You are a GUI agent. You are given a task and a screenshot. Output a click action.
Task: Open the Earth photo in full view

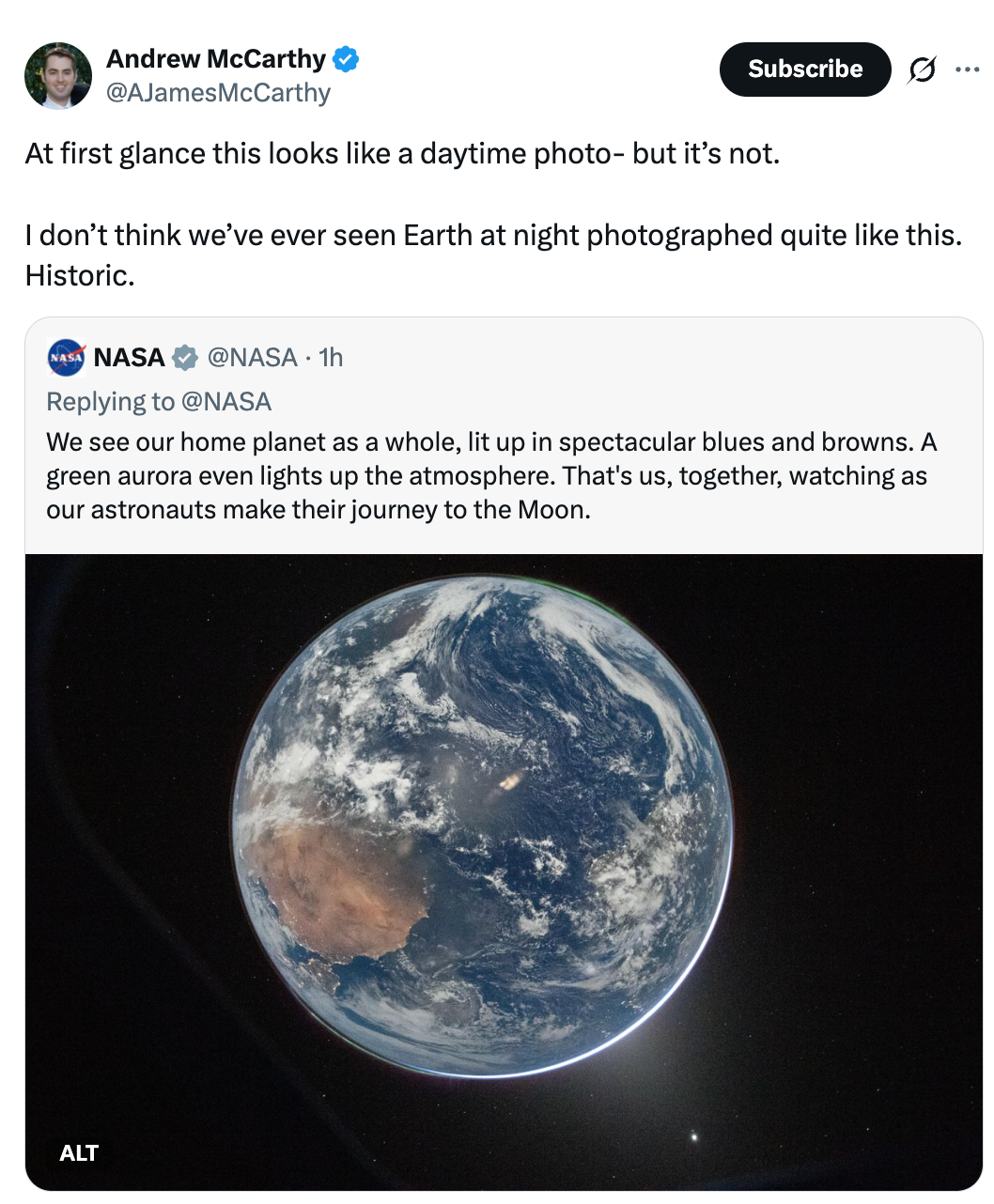click(x=498, y=845)
